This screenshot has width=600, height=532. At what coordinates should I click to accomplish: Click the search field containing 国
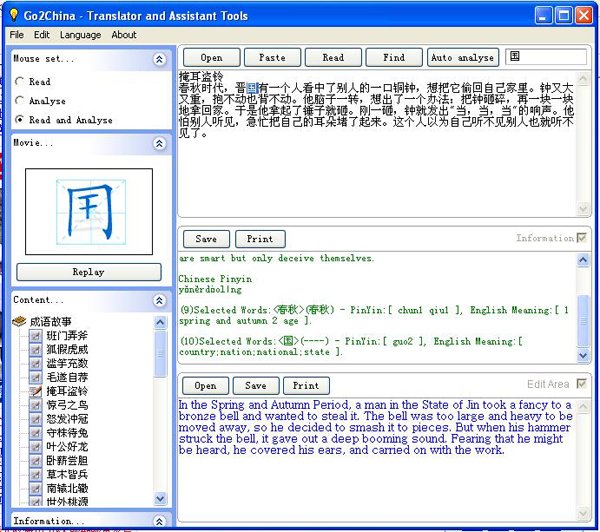(546, 57)
